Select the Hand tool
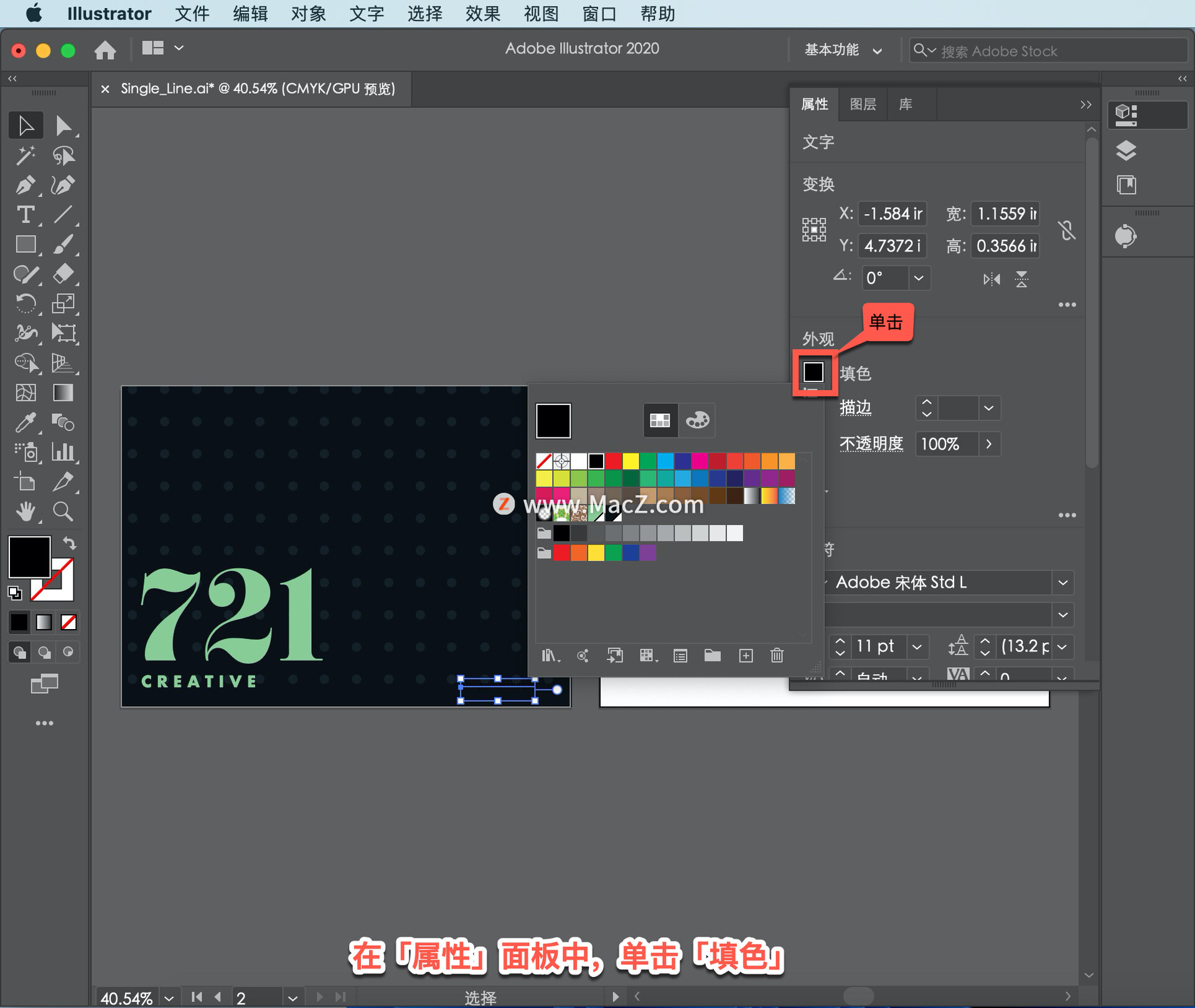 (25, 511)
